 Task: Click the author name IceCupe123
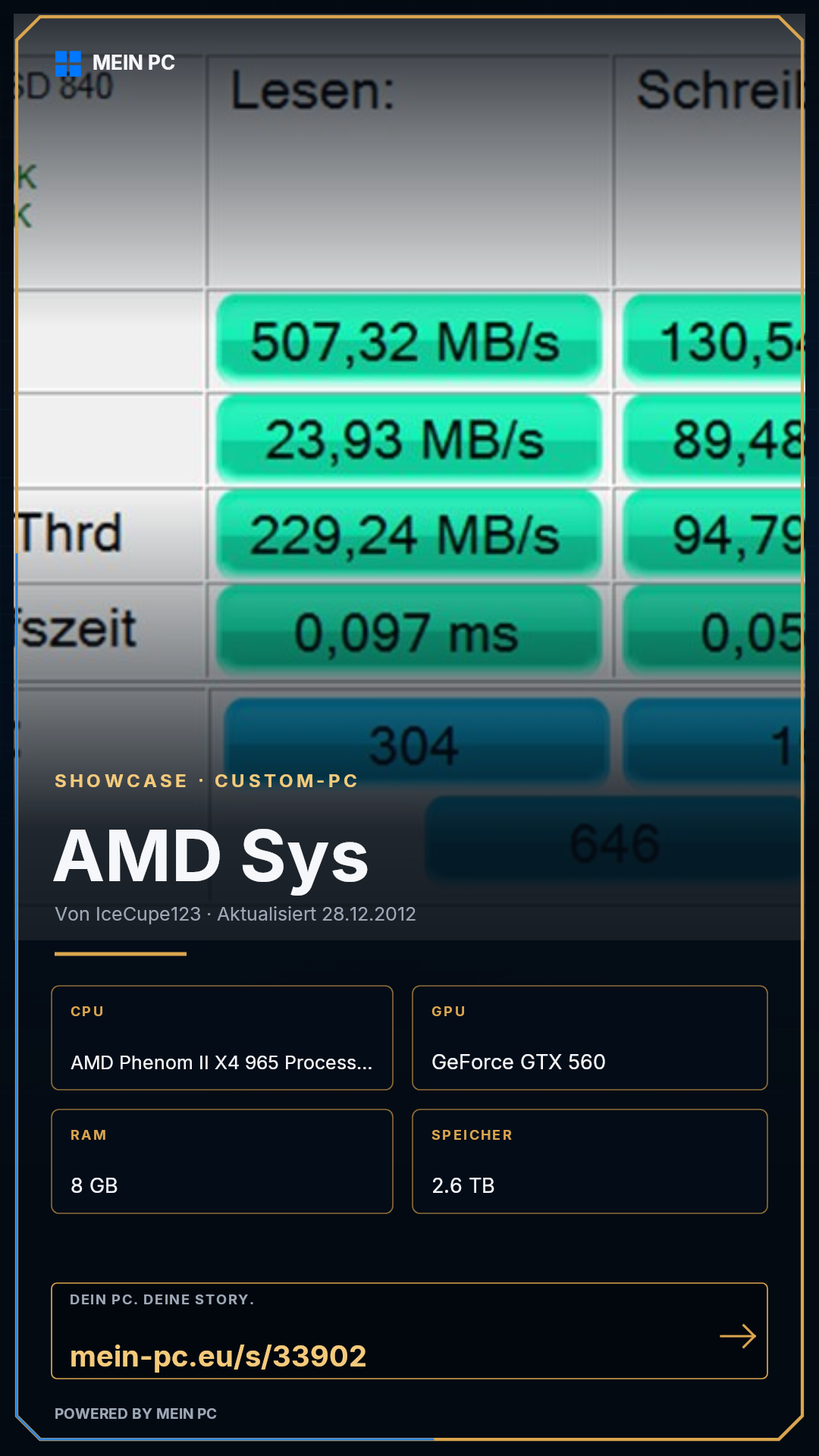[x=148, y=914]
